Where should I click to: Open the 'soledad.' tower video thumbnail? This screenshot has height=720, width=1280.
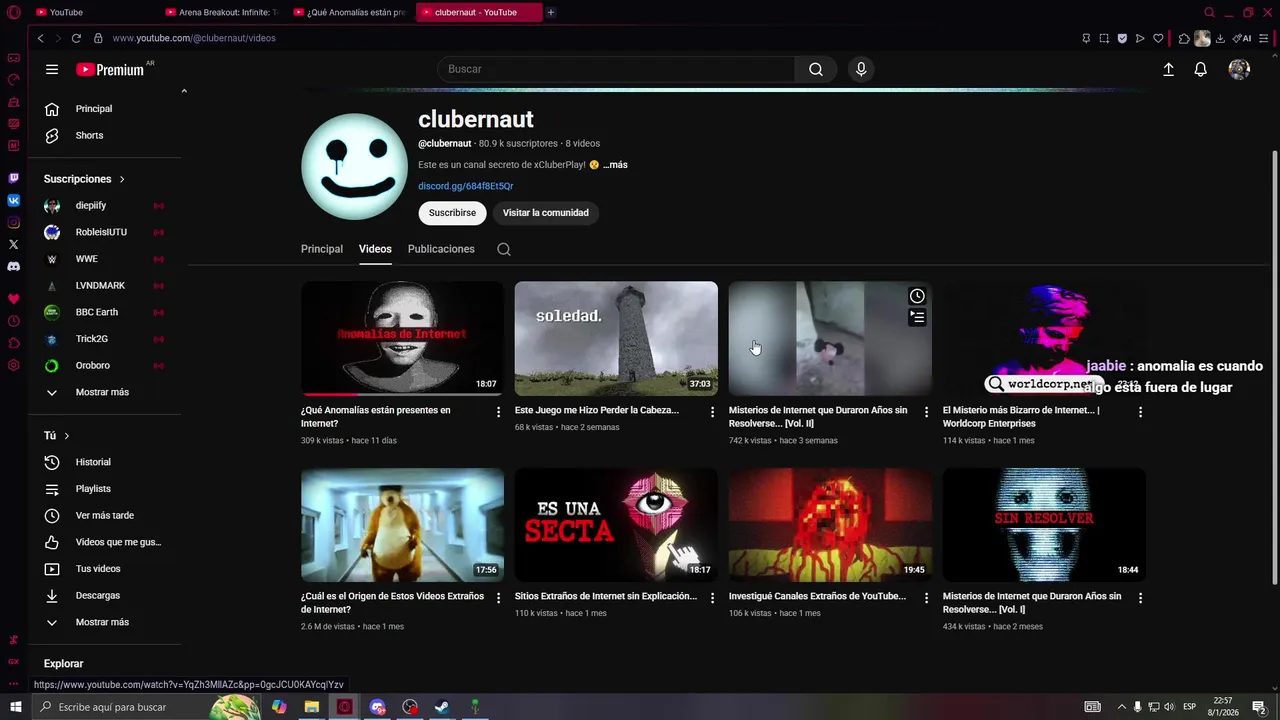[616, 338]
